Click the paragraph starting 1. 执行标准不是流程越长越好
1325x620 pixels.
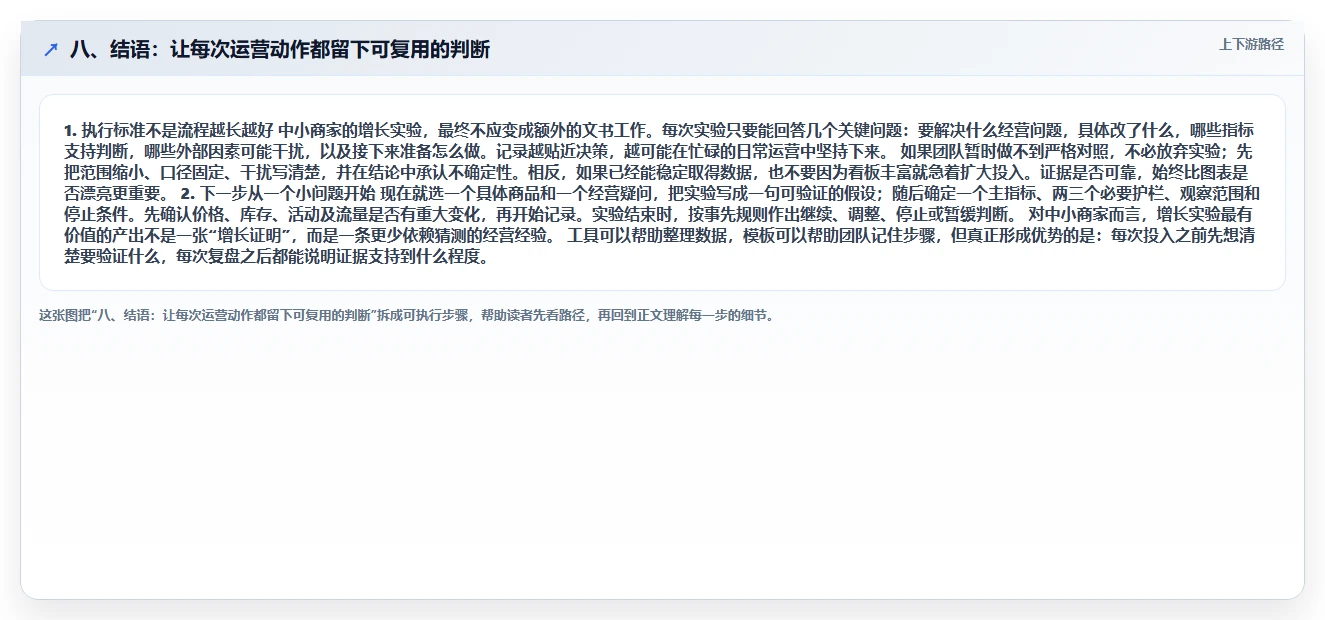[x=662, y=193]
